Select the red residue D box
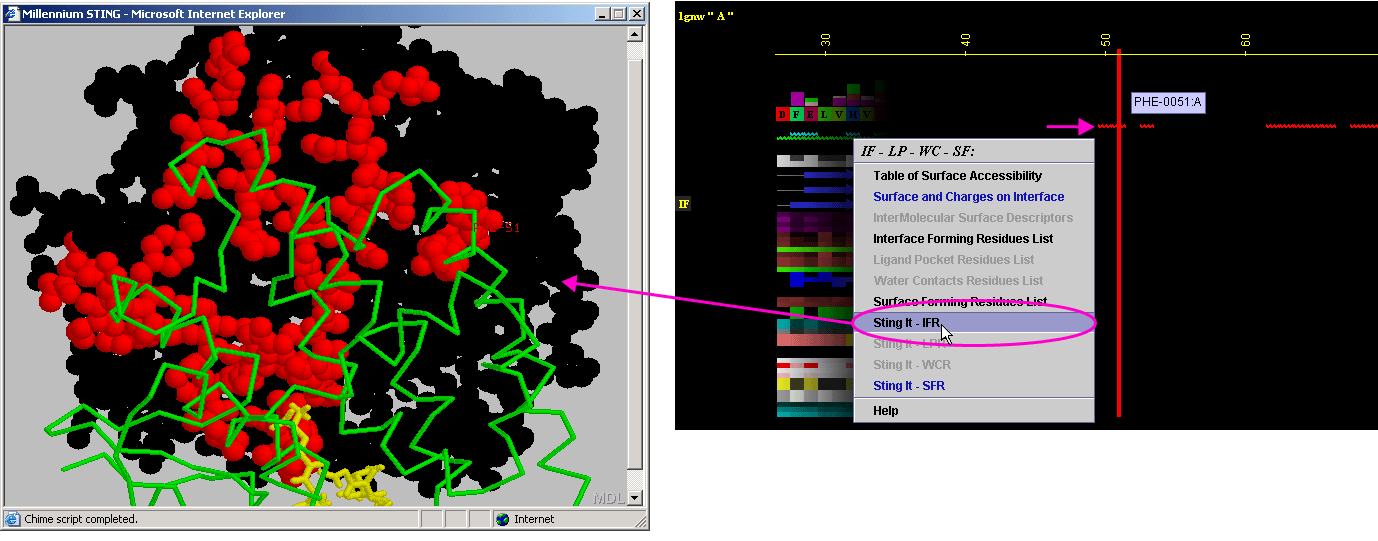The width and height of the screenshot is (1378, 541). point(782,114)
